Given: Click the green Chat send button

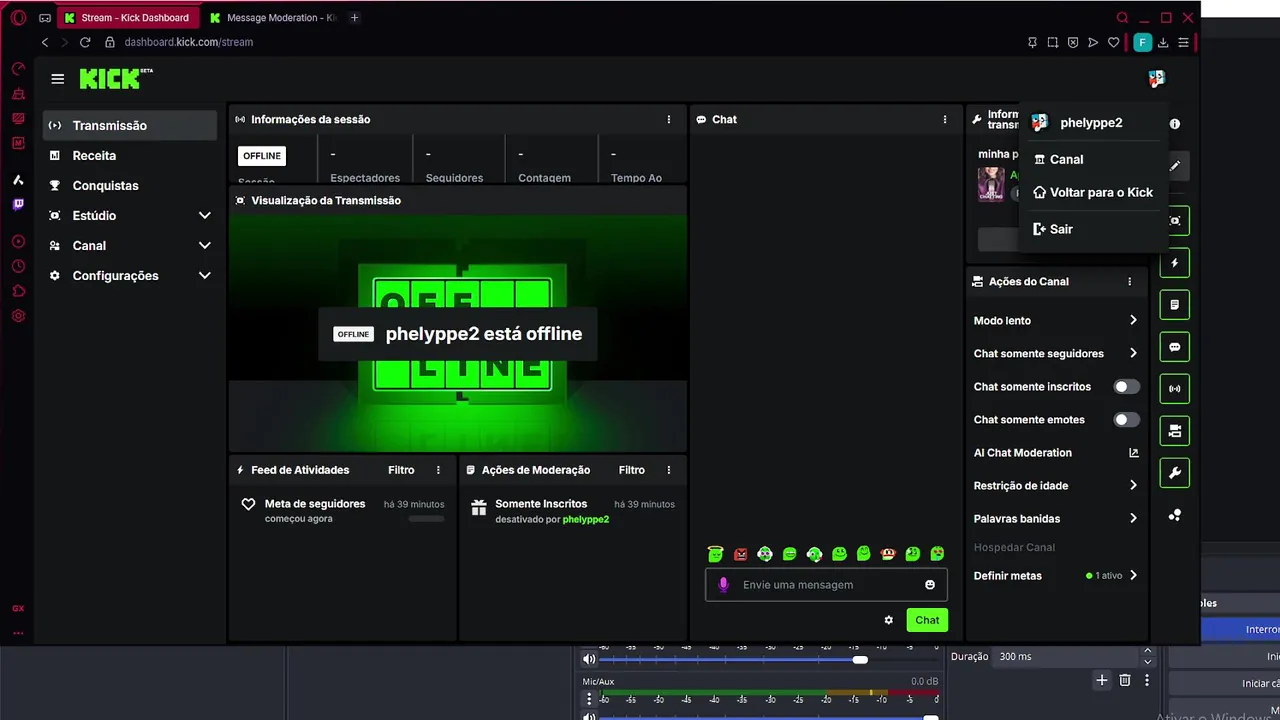Looking at the screenshot, I should pyautogui.click(x=927, y=620).
